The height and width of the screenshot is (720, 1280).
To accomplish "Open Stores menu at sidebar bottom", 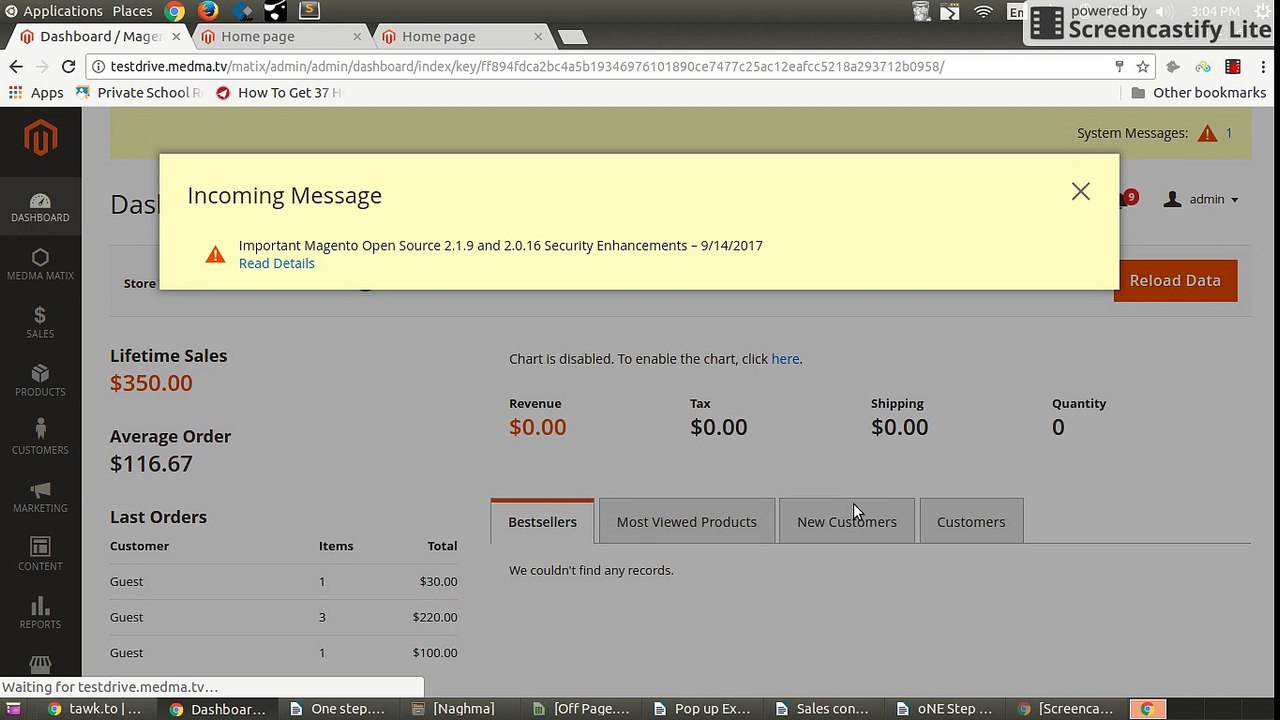I will (x=40, y=665).
